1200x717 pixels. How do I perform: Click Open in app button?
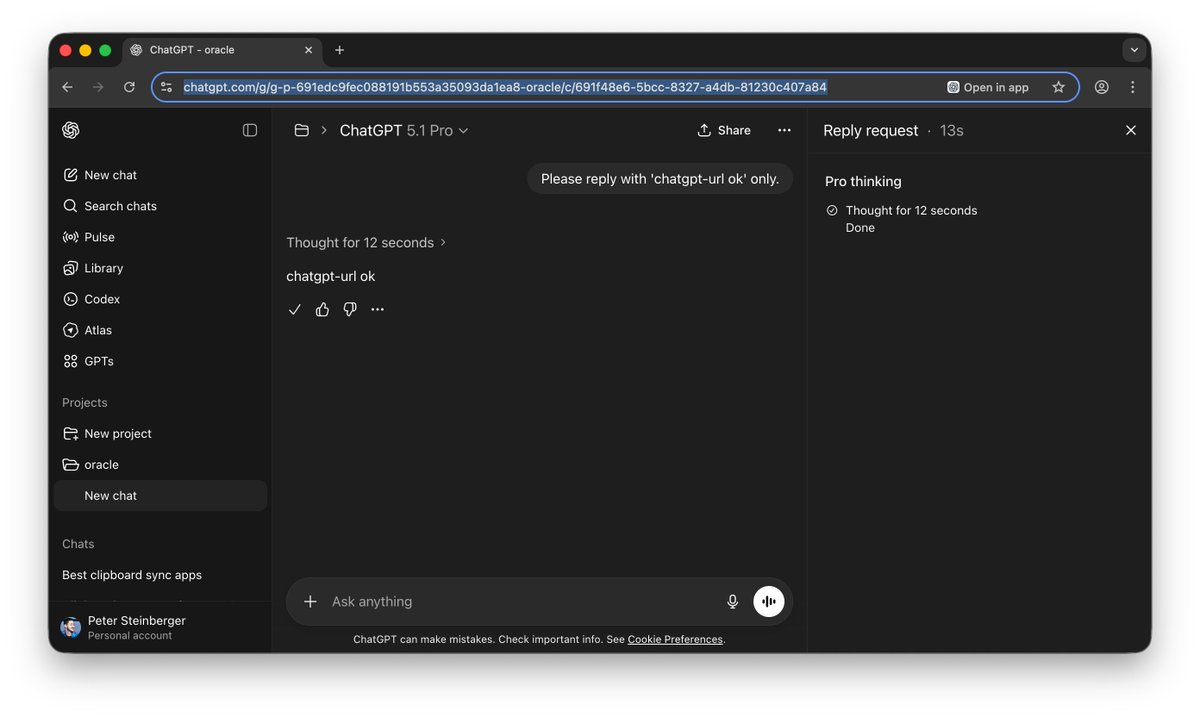coord(988,87)
